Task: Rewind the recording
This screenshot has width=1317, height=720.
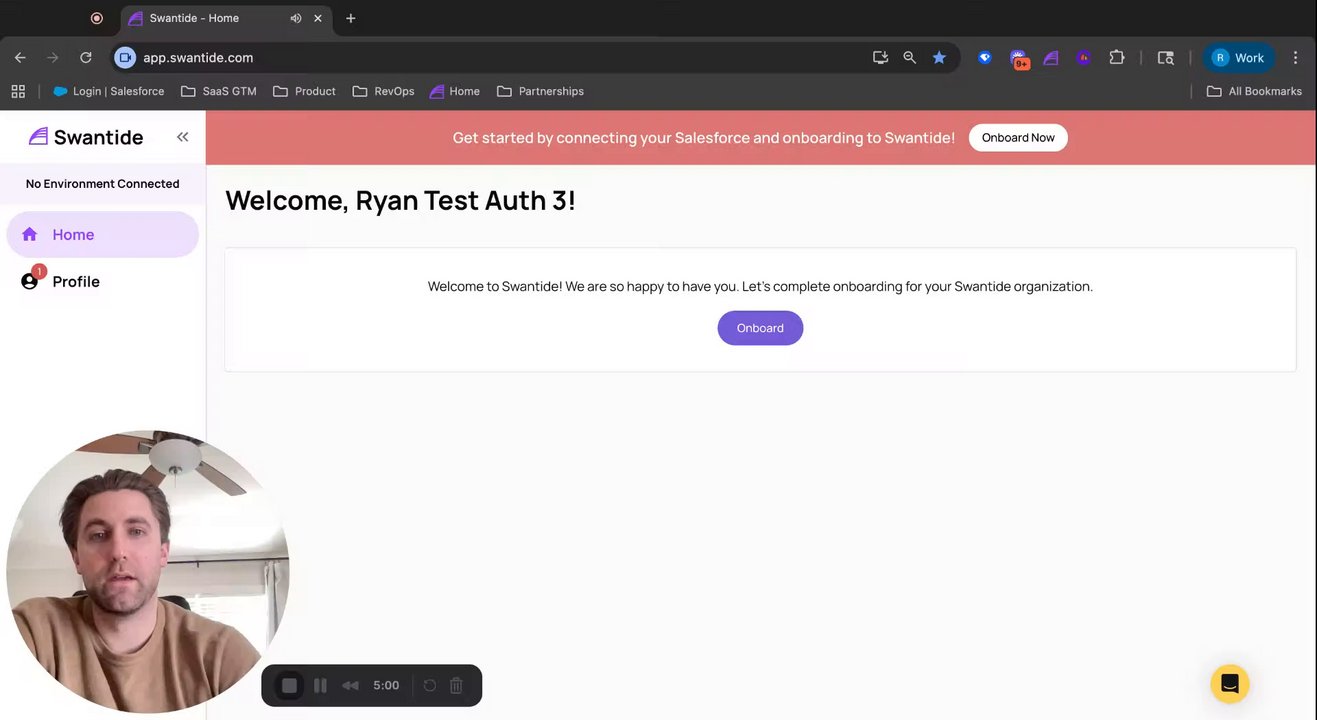Action: coord(350,685)
